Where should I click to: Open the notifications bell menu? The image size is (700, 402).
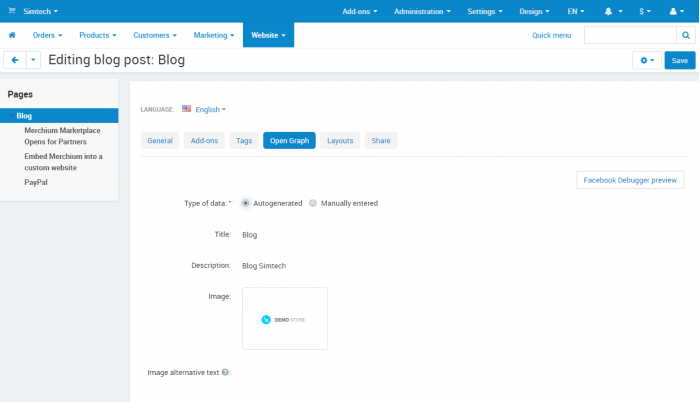click(613, 11)
